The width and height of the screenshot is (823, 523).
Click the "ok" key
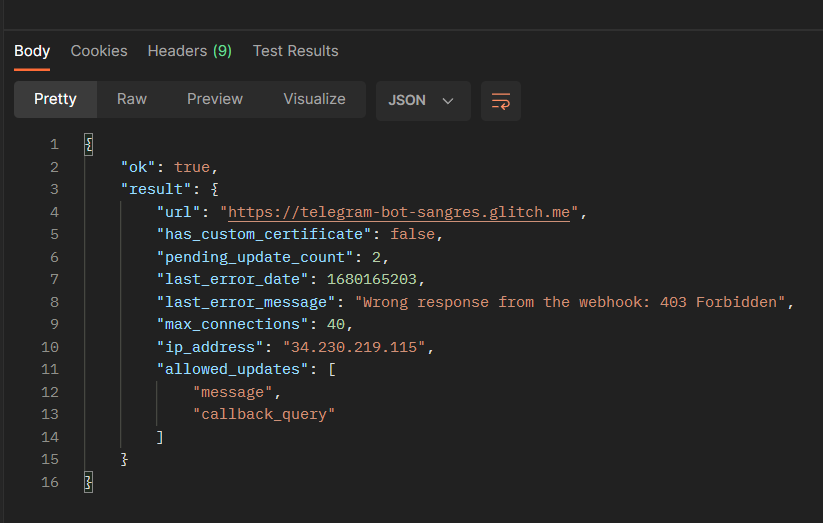coord(138,167)
